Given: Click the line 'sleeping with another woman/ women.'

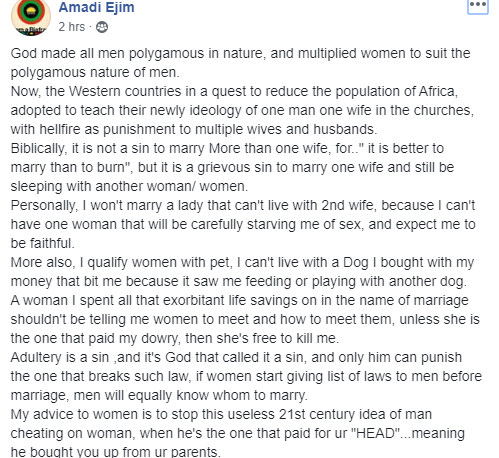Looking at the screenshot, I should coord(129,187).
